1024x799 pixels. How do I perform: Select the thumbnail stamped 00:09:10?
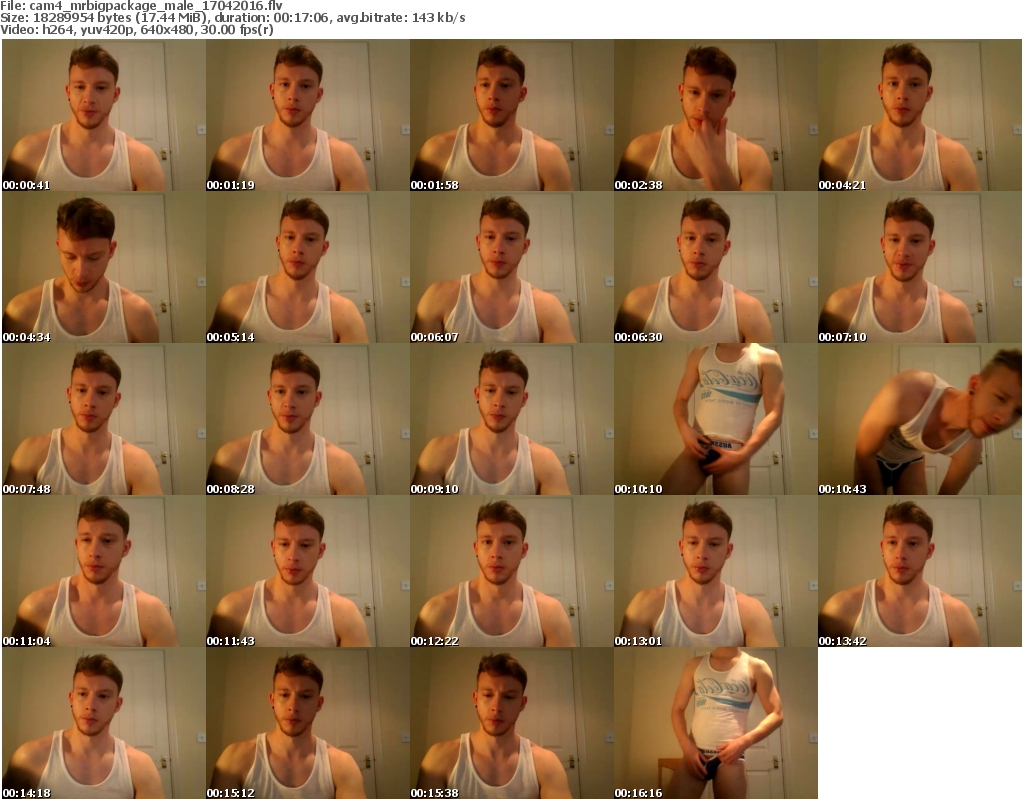[x=511, y=419]
